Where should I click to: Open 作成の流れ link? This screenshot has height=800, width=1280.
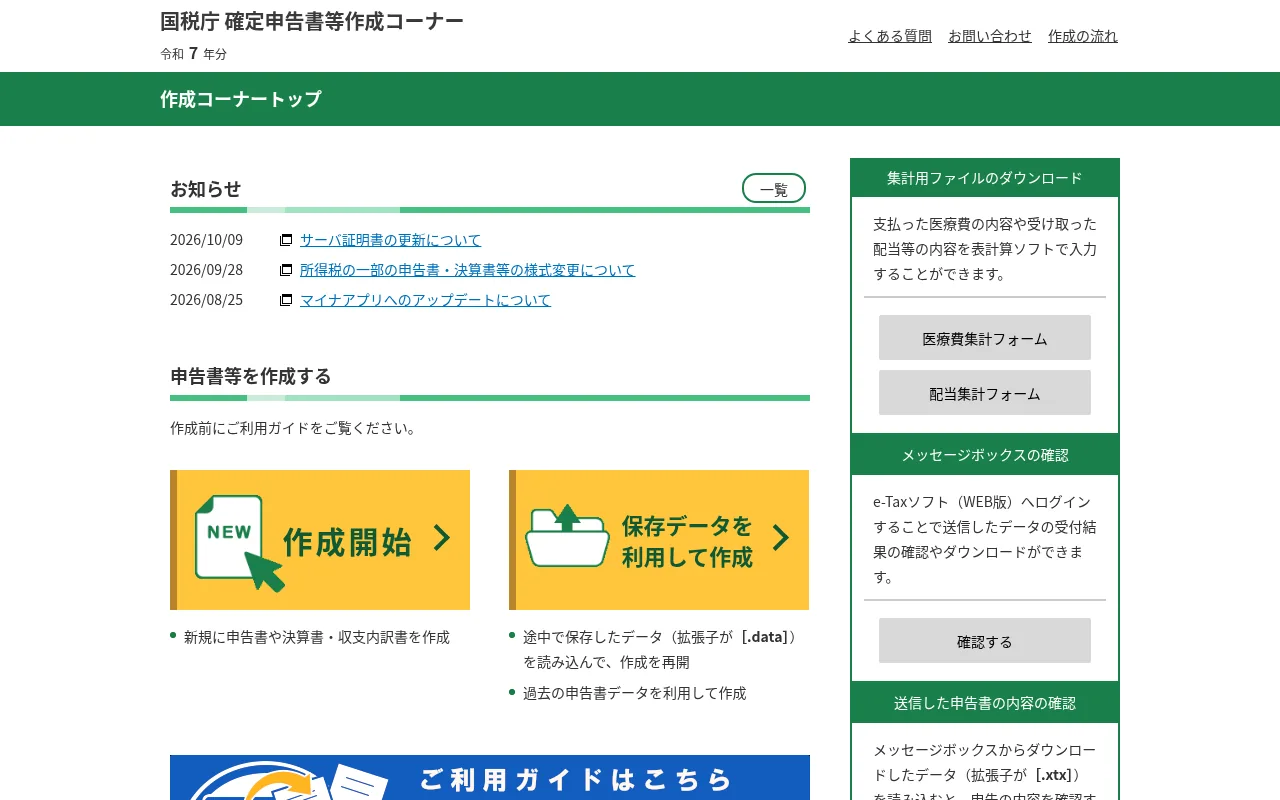point(1083,36)
